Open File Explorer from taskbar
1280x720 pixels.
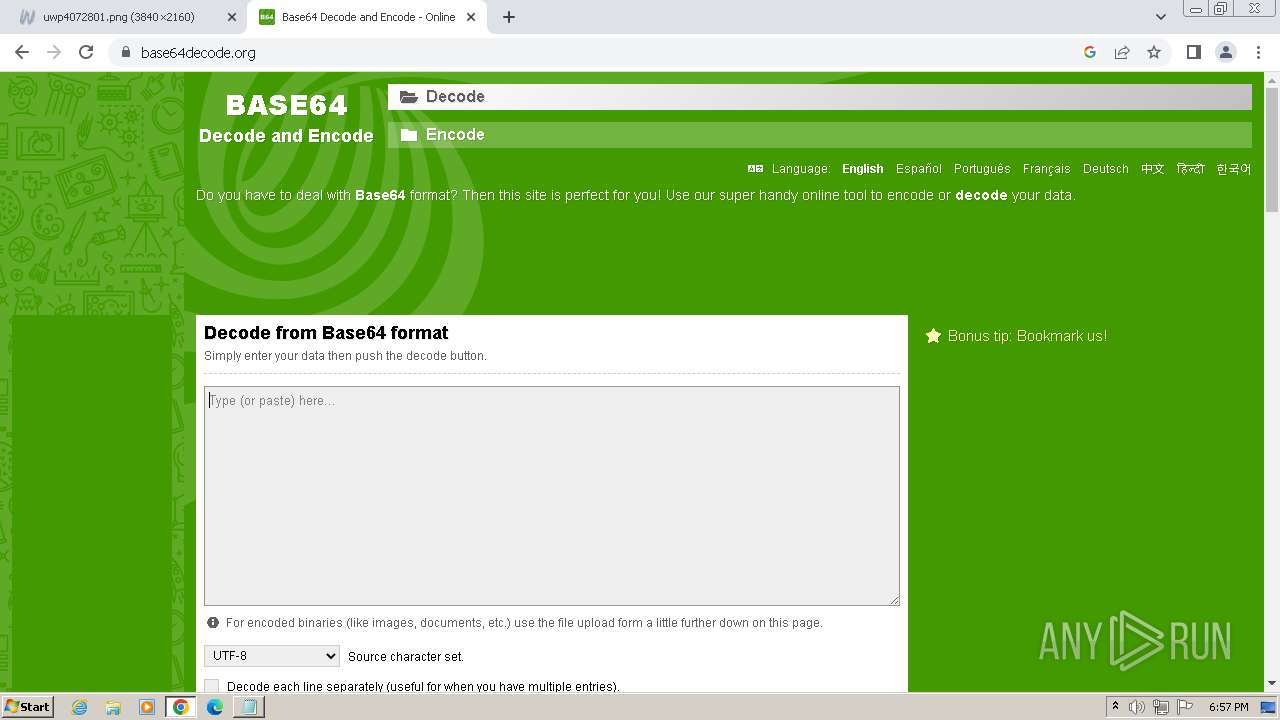tap(113, 707)
